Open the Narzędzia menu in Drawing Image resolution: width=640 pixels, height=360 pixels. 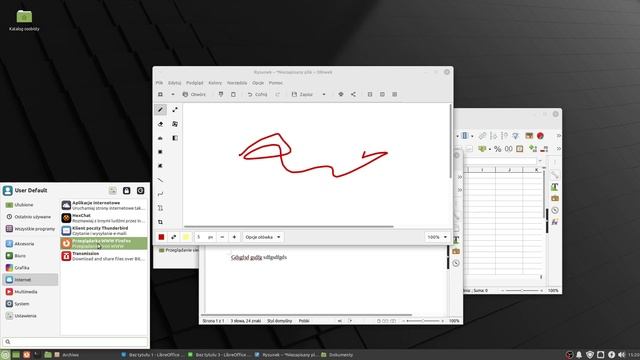click(237, 83)
